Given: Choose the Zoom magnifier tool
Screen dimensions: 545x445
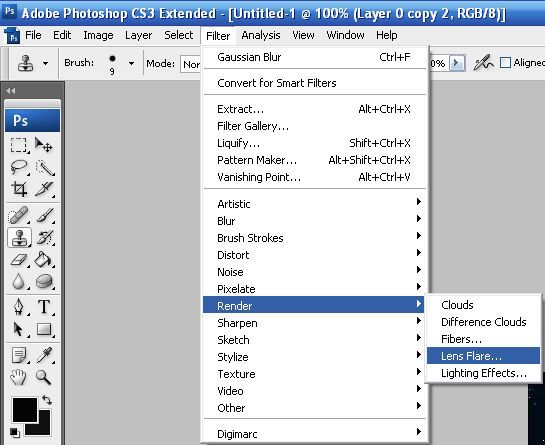Looking at the screenshot, I should coord(44,377).
